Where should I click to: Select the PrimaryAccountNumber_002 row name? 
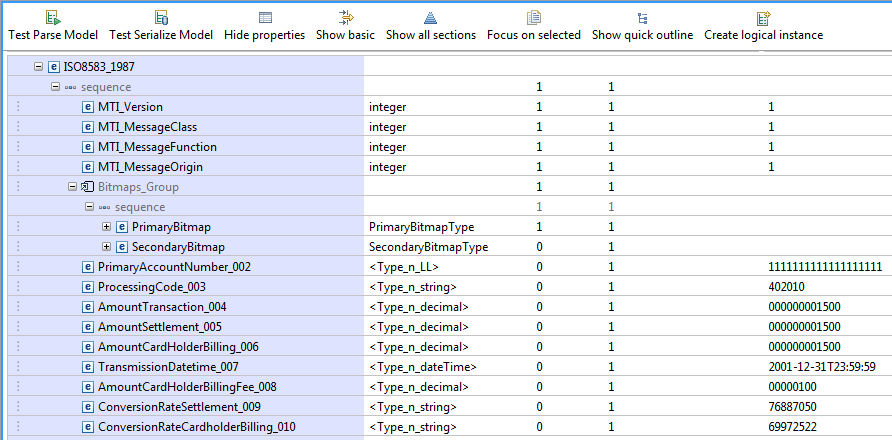pyautogui.click(x=174, y=267)
